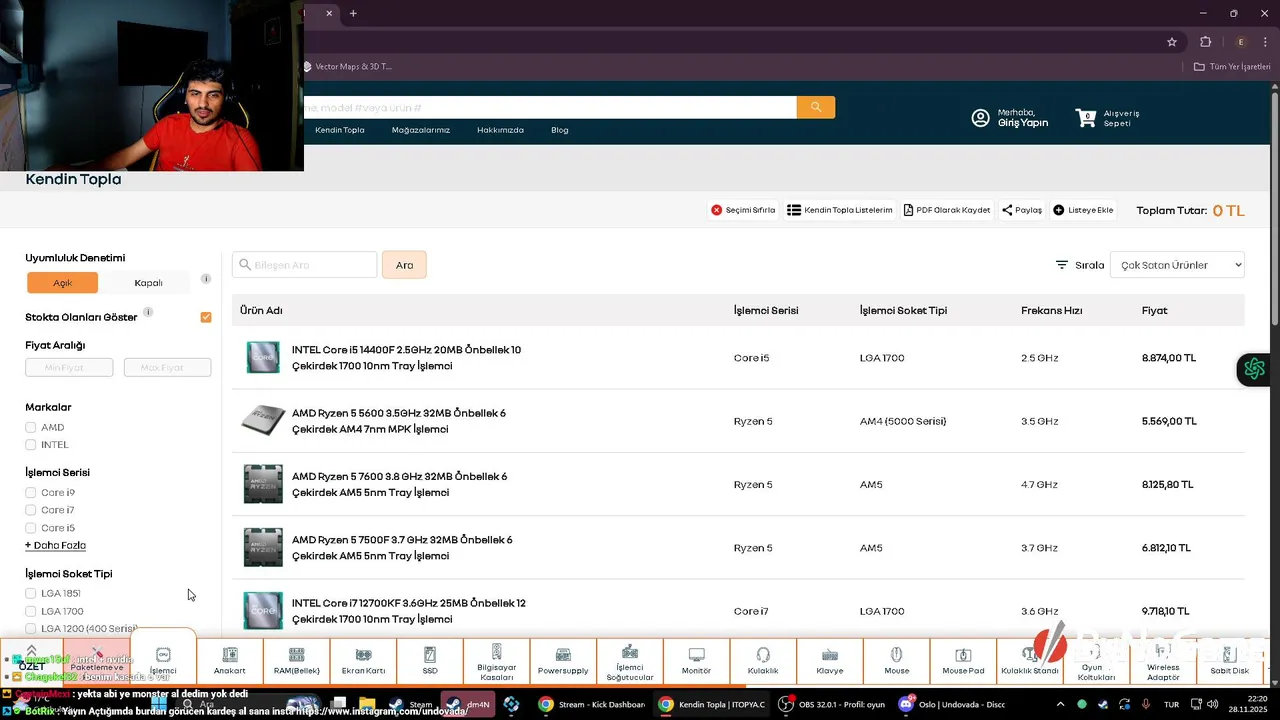Viewport: 1280px width, 720px height.
Task: Select the Mouse category
Action: click(897, 661)
